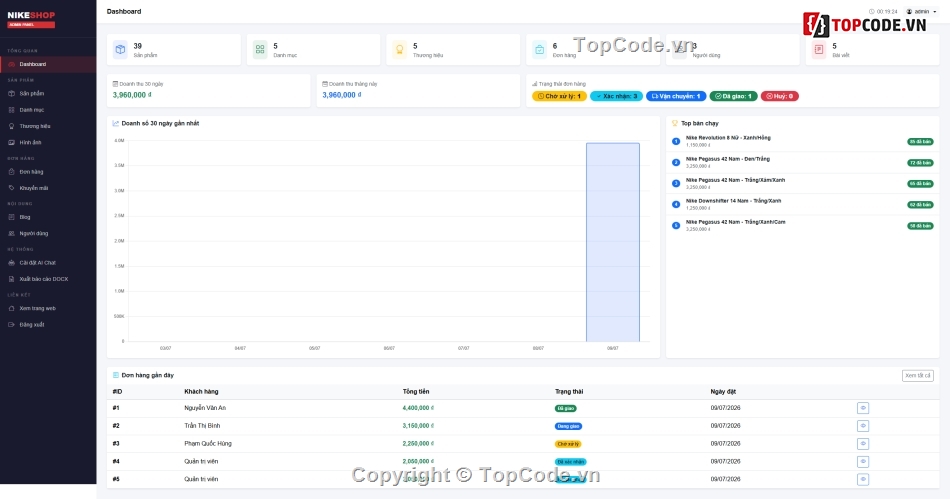Click the award icon on Thương hiệu card

pyautogui.click(x=400, y=50)
